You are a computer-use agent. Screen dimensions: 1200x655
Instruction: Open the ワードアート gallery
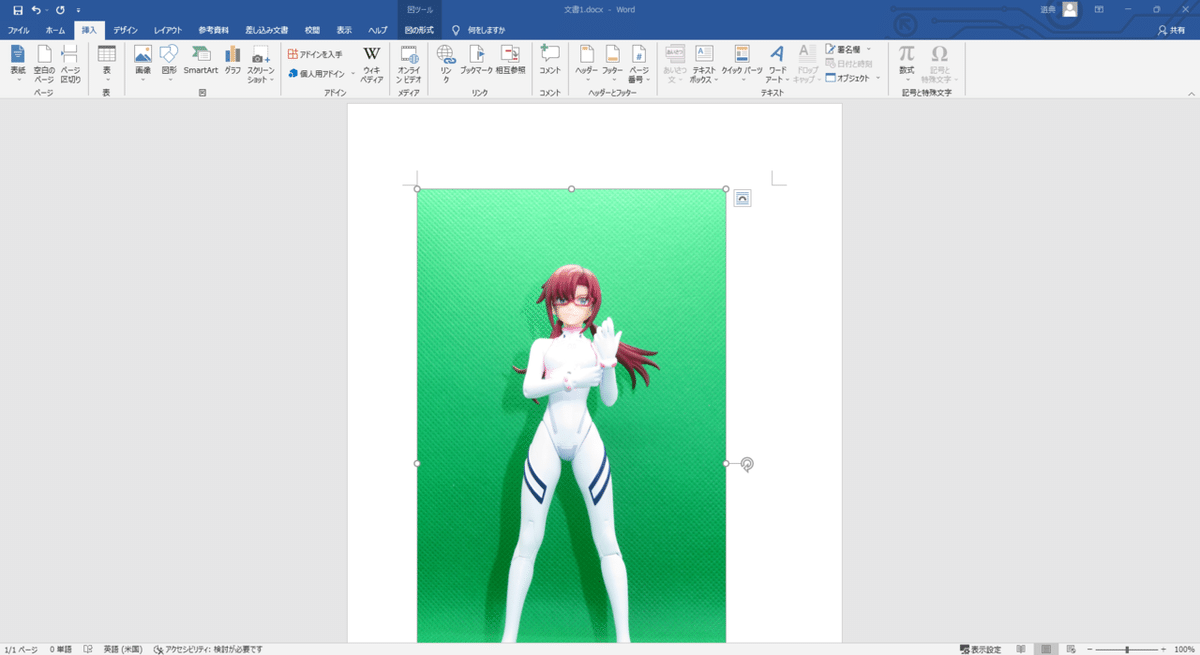(x=777, y=64)
